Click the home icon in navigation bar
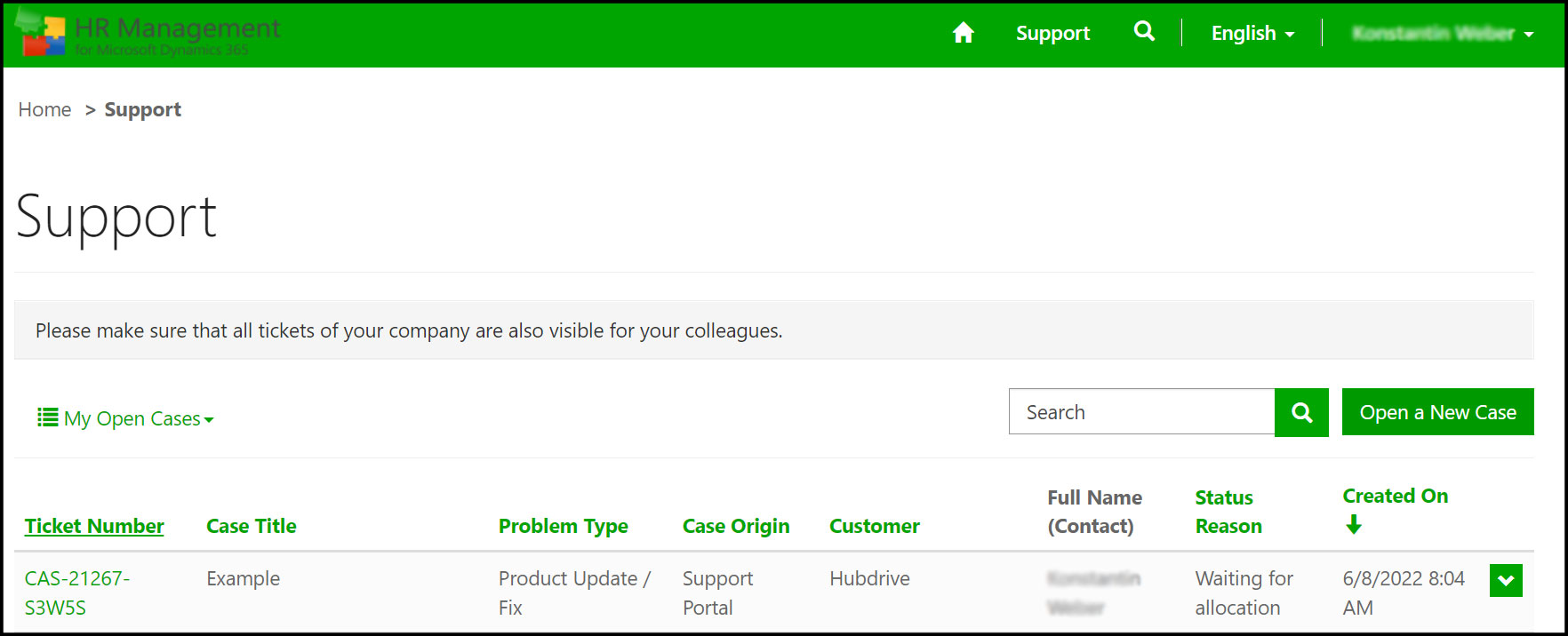This screenshot has height=636, width=1568. pos(963,34)
